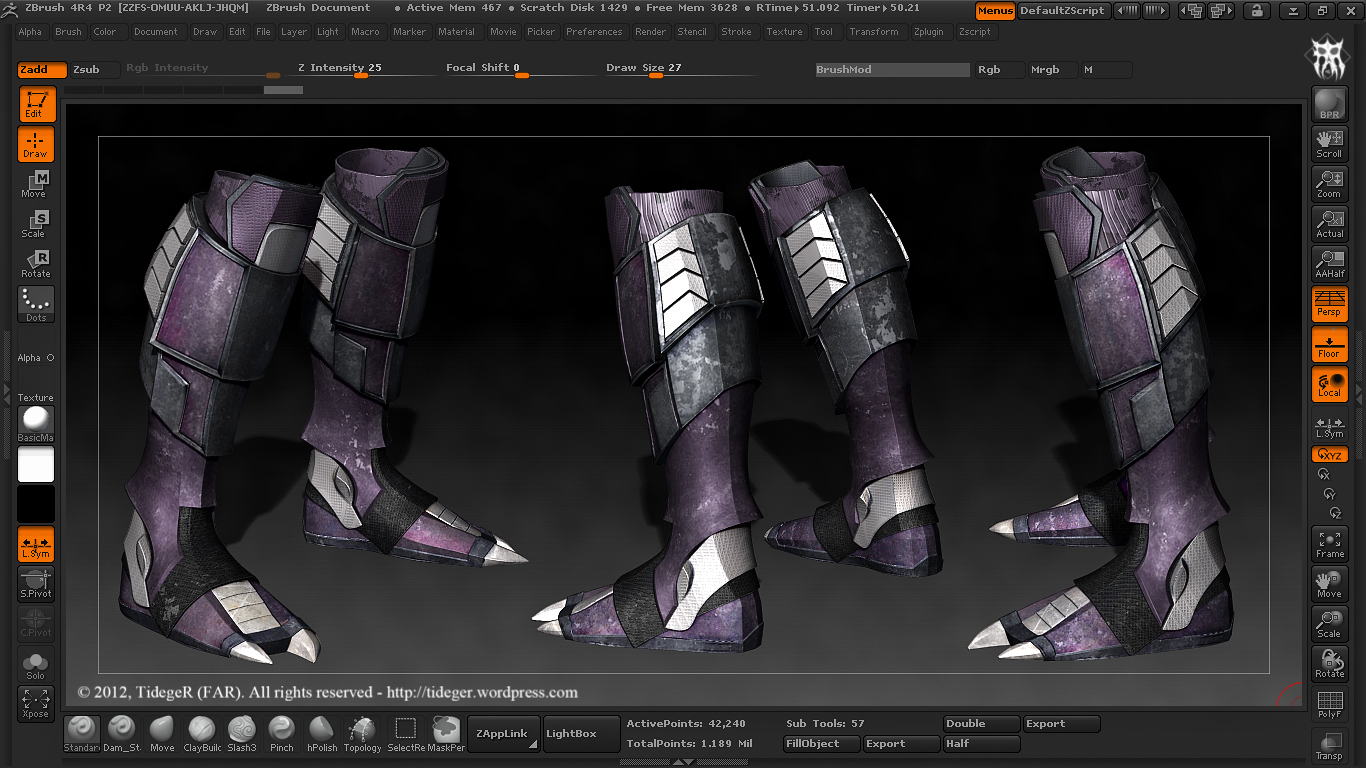Enable Mrgb mode
This screenshot has height=768, width=1366.
[1051, 70]
